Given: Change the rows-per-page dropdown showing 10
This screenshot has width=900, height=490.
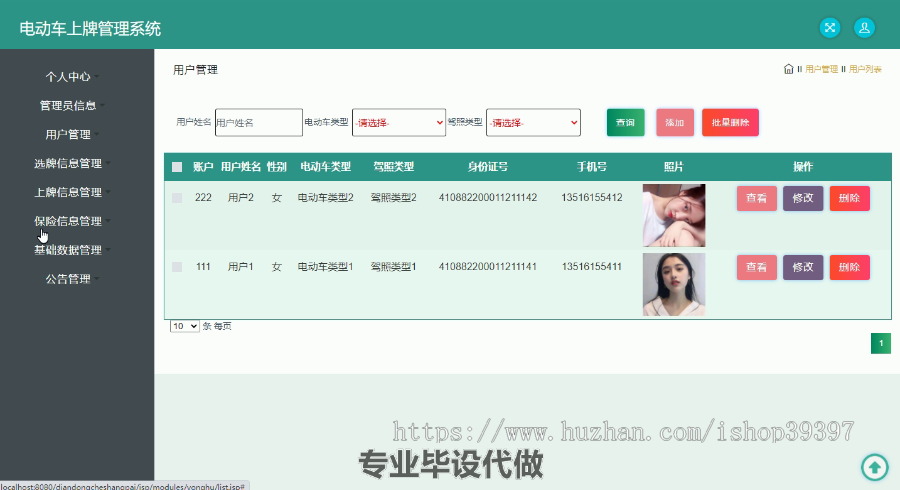Looking at the screenshot, I should tap(184, 326).
